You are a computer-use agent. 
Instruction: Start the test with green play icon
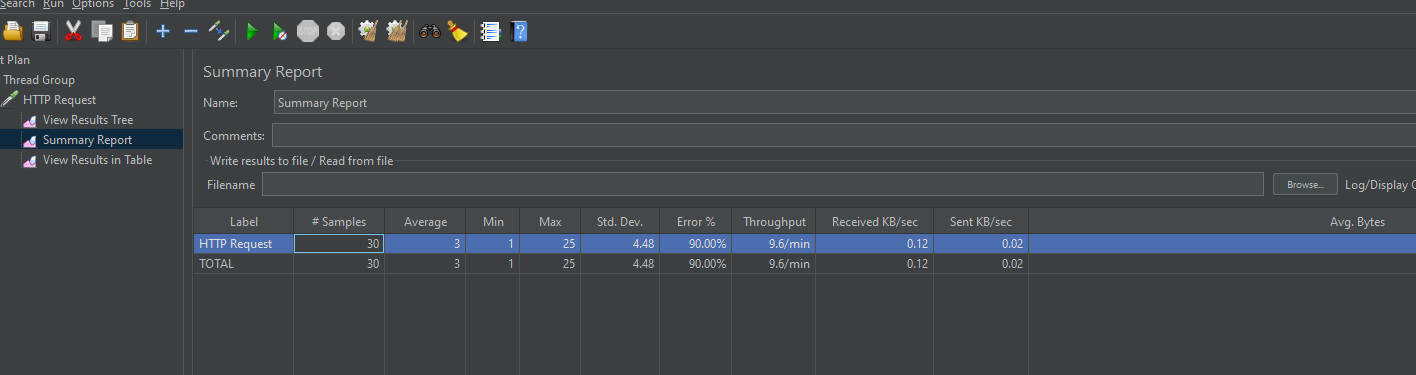[x=252, y=32]
